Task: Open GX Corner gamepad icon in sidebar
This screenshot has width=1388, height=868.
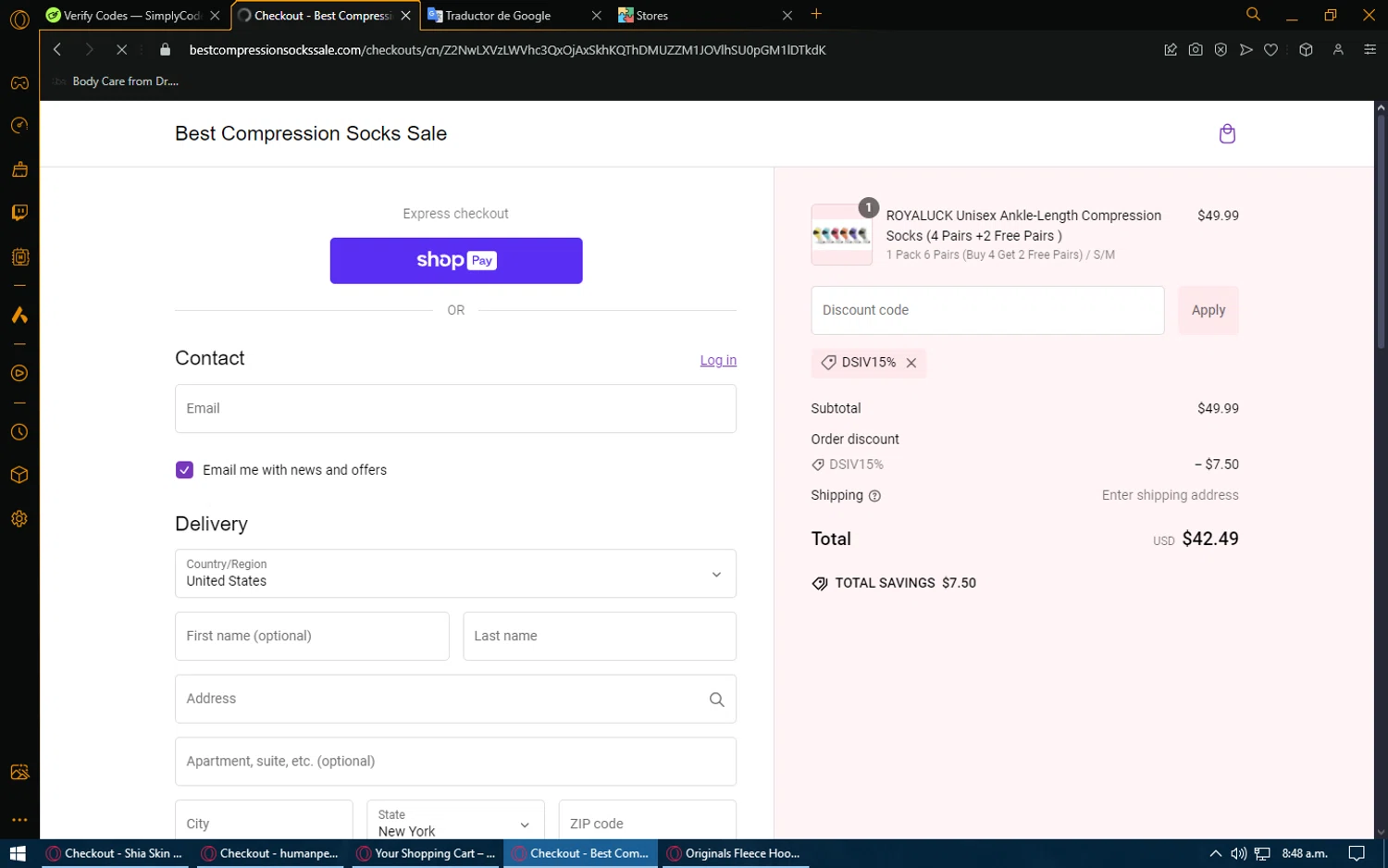Action: pyautogui.click(x=19, y=83)
